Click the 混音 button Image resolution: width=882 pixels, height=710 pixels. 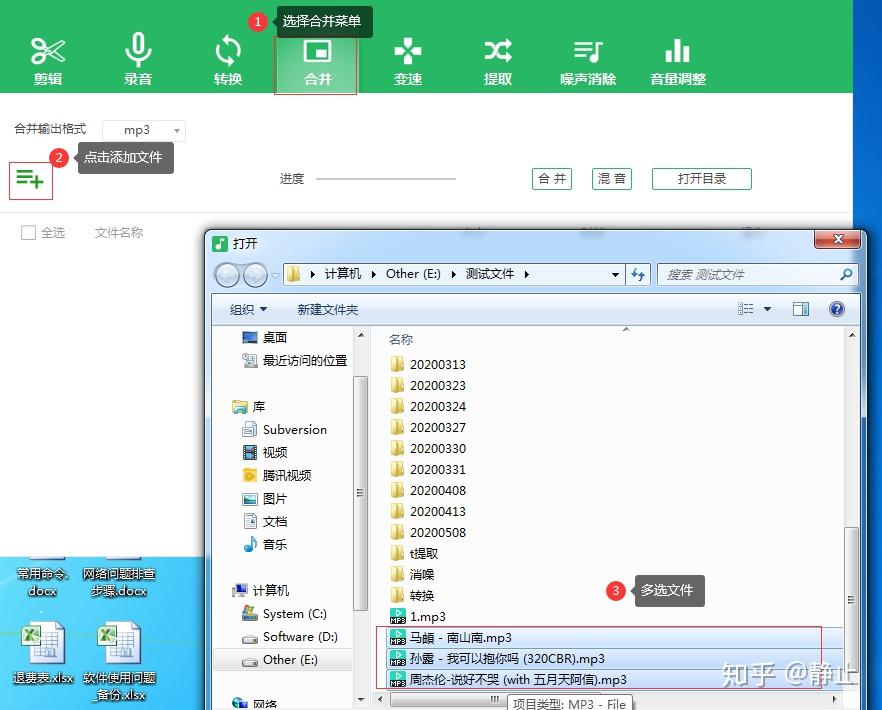[611, 179]
